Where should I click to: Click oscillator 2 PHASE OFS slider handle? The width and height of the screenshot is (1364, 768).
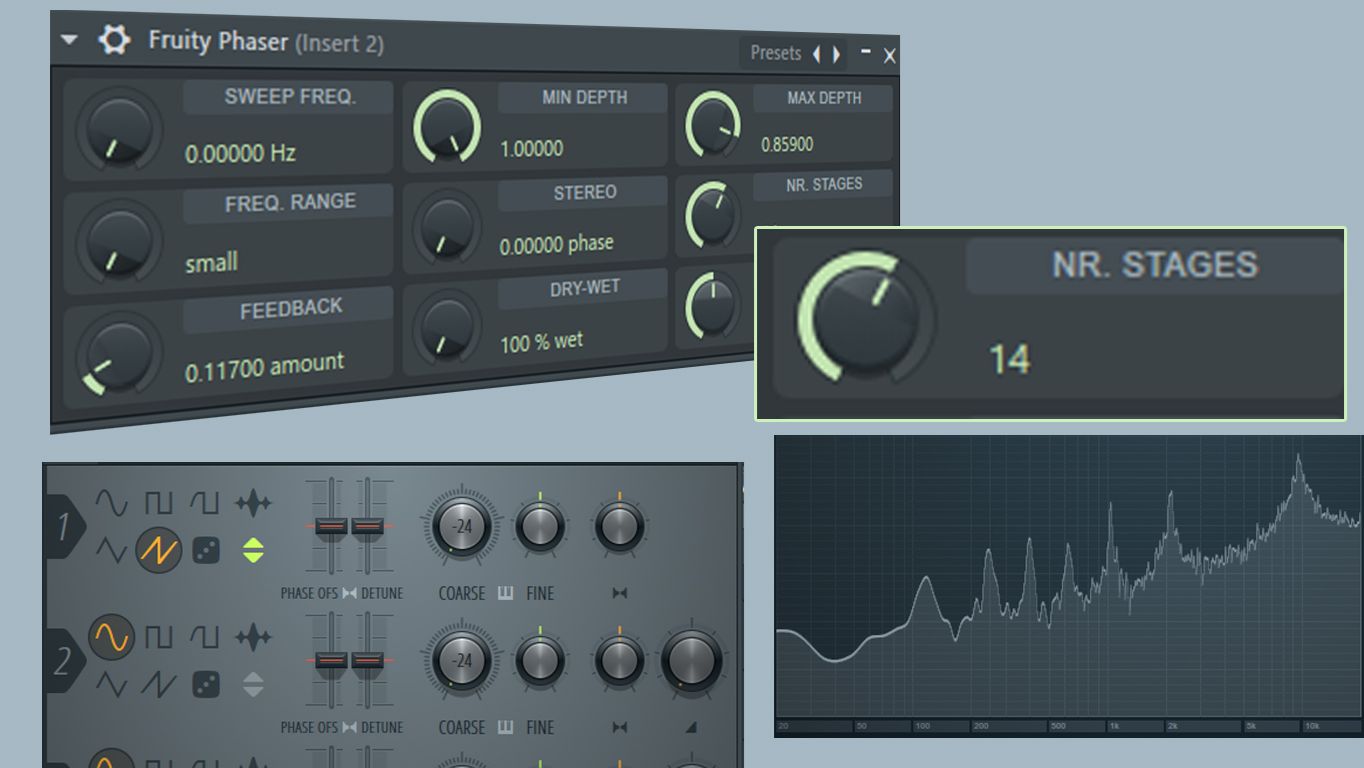click(331, 660)
